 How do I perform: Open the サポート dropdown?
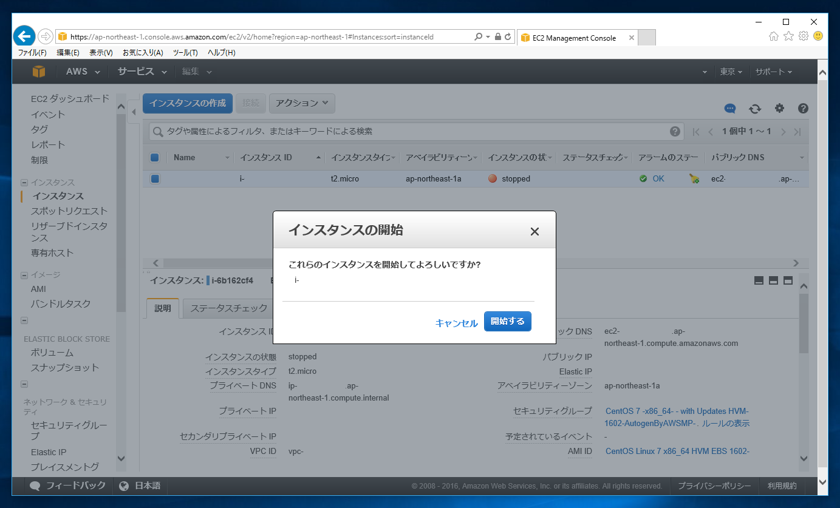[774, 72]
